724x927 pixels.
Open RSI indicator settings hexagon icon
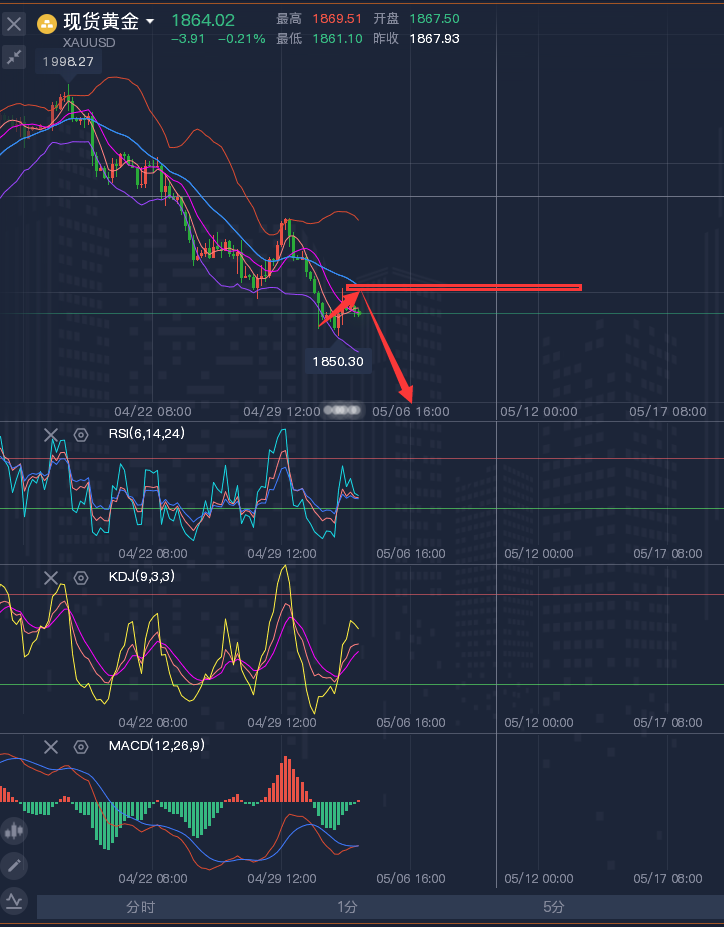click(x=81, y=434)
